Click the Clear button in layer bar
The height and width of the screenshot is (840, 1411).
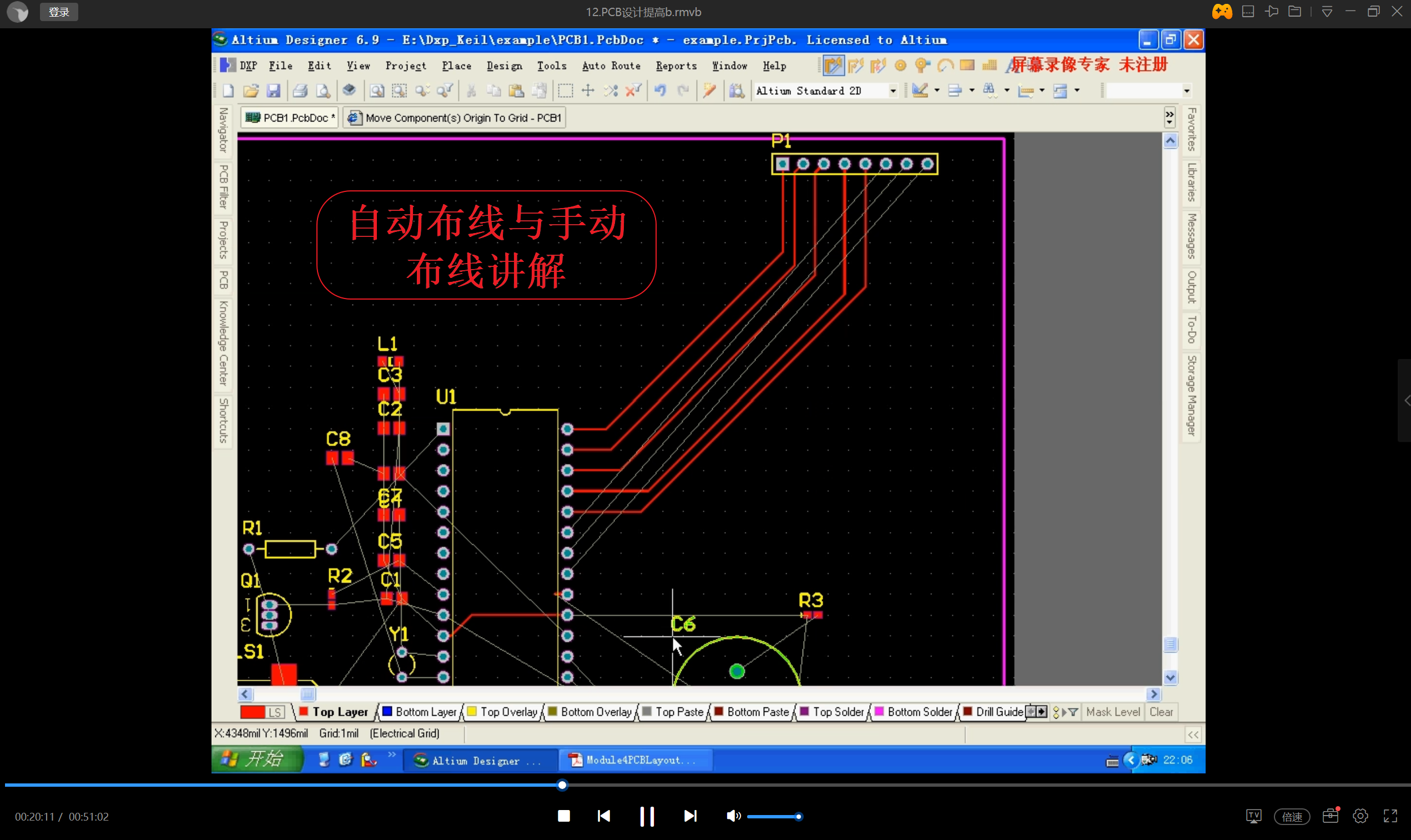tap(1161, 712)
